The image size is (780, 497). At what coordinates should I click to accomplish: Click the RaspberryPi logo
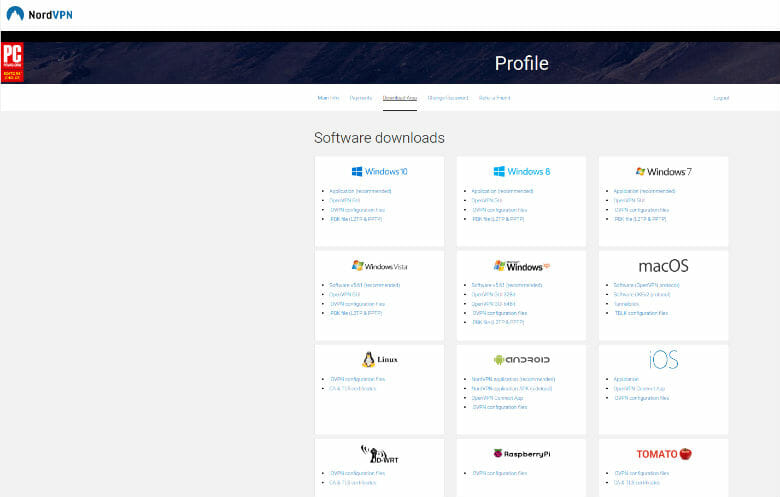coord(521,454)
